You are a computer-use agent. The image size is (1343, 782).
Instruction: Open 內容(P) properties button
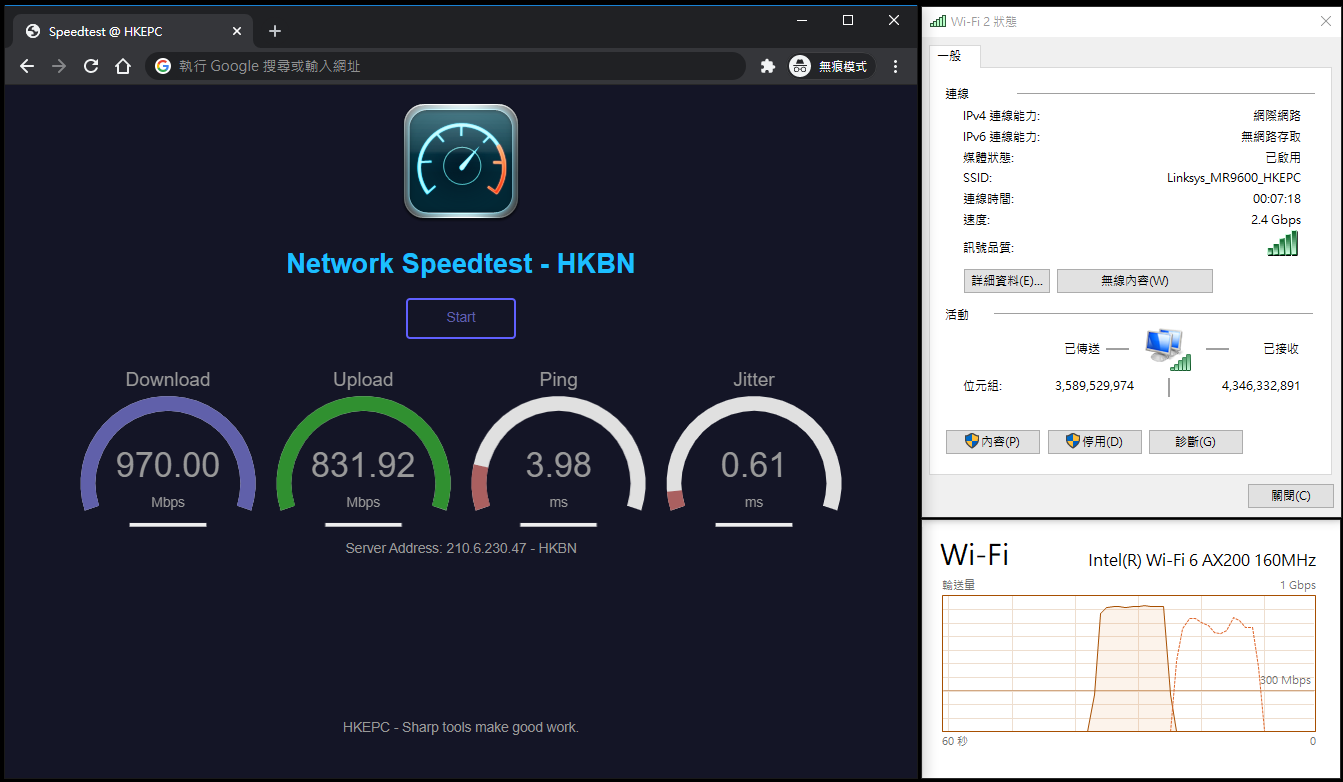point(993,442)
